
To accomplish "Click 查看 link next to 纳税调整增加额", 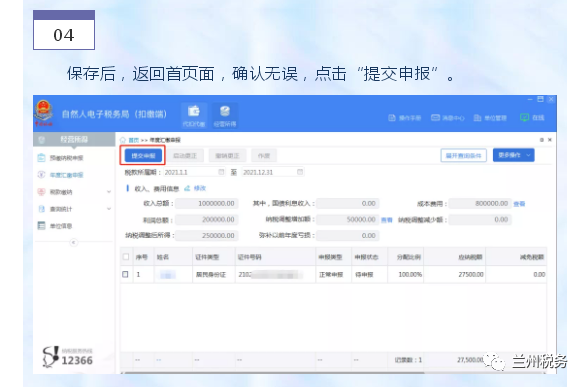I will pos(386,220).
